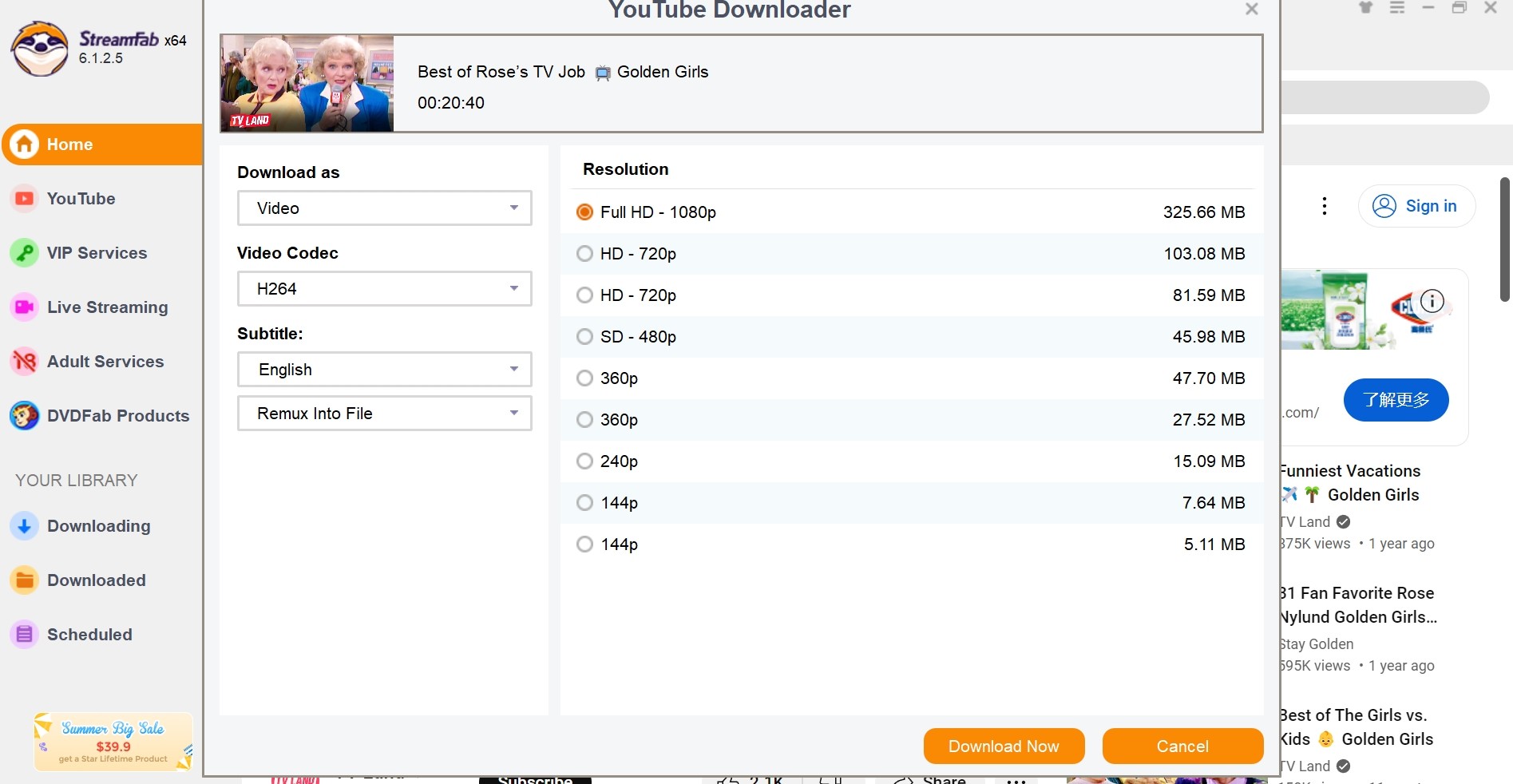Viewport: 1513px width, 784px height.
Task: Click Cancel button in dialog
Action: coord(1182,746)
